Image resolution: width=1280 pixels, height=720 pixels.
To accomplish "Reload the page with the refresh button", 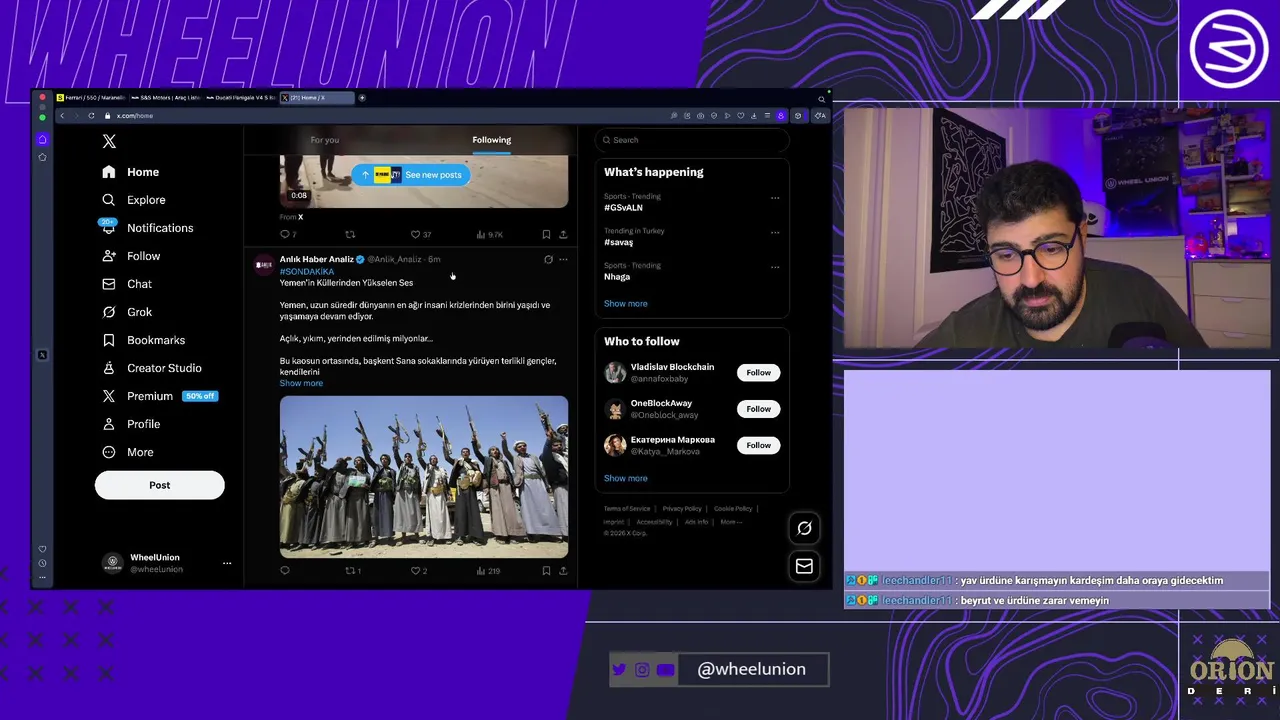I will (x=91, y=116).
